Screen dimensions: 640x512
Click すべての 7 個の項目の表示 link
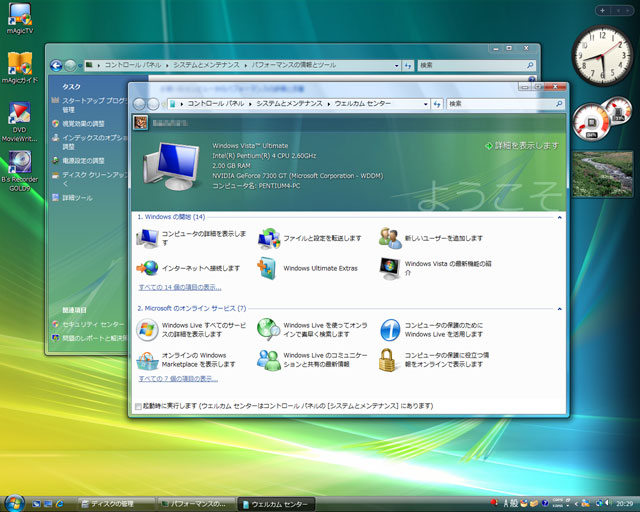click(x=178, y=379)
